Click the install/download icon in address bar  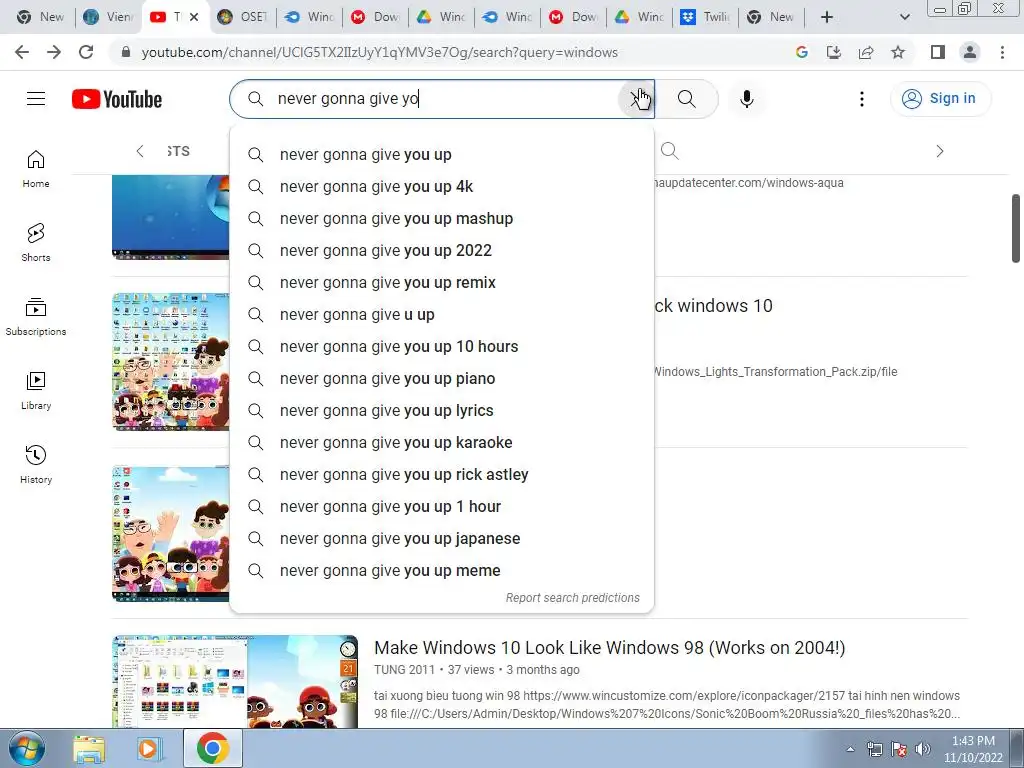(834, 52)
